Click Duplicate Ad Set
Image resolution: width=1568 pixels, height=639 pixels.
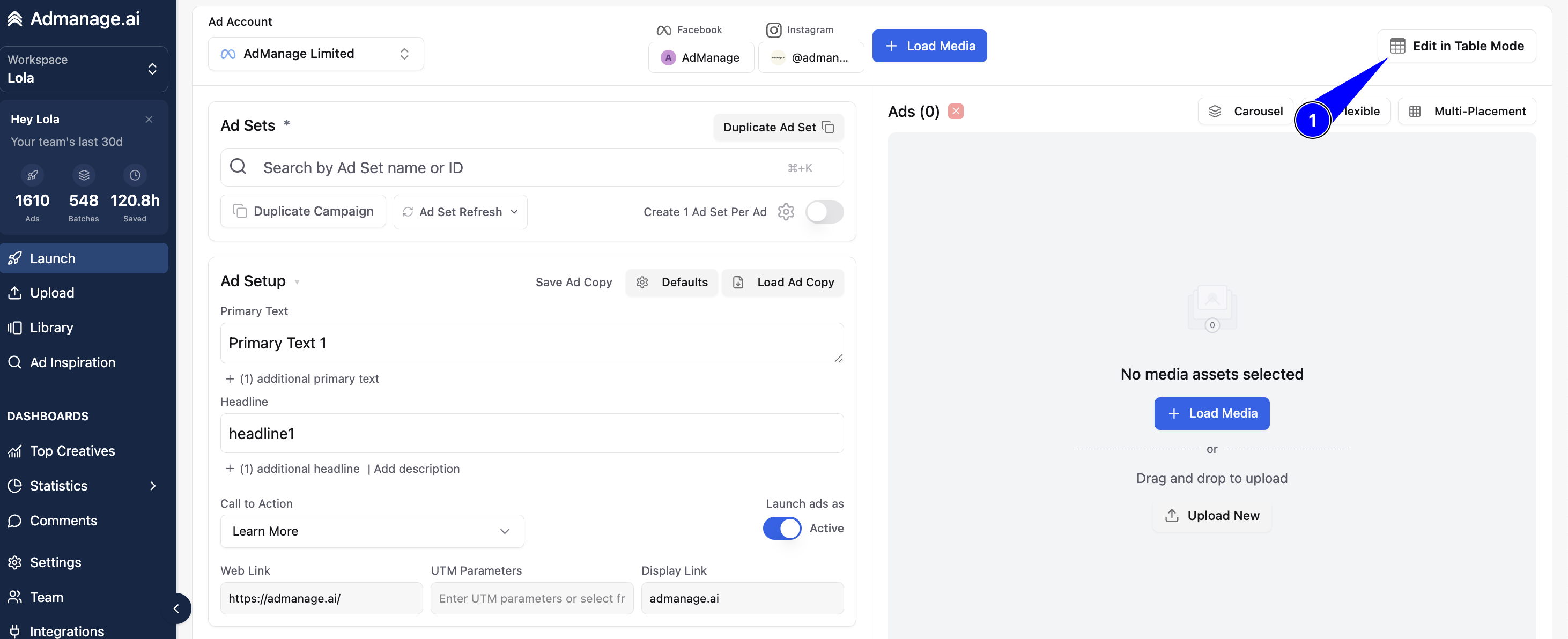click(x=779, y=127)
